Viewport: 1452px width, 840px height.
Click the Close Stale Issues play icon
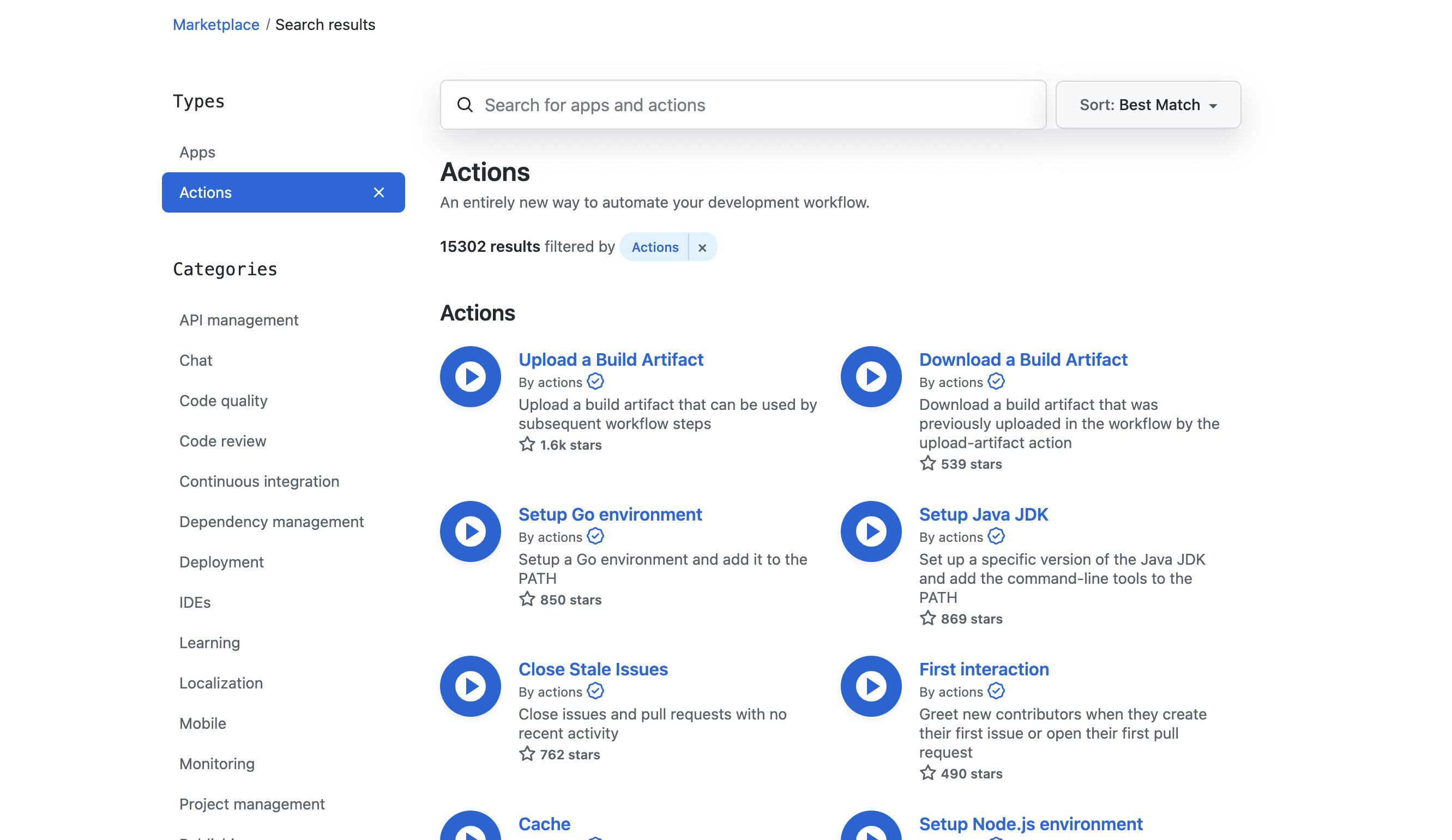[470, 686]
